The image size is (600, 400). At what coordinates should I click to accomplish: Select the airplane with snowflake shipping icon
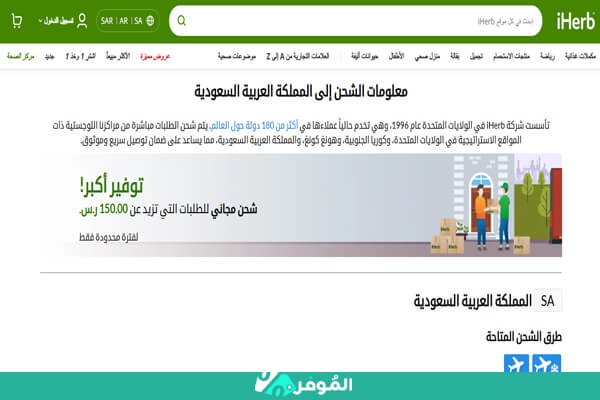coord(547,363)
